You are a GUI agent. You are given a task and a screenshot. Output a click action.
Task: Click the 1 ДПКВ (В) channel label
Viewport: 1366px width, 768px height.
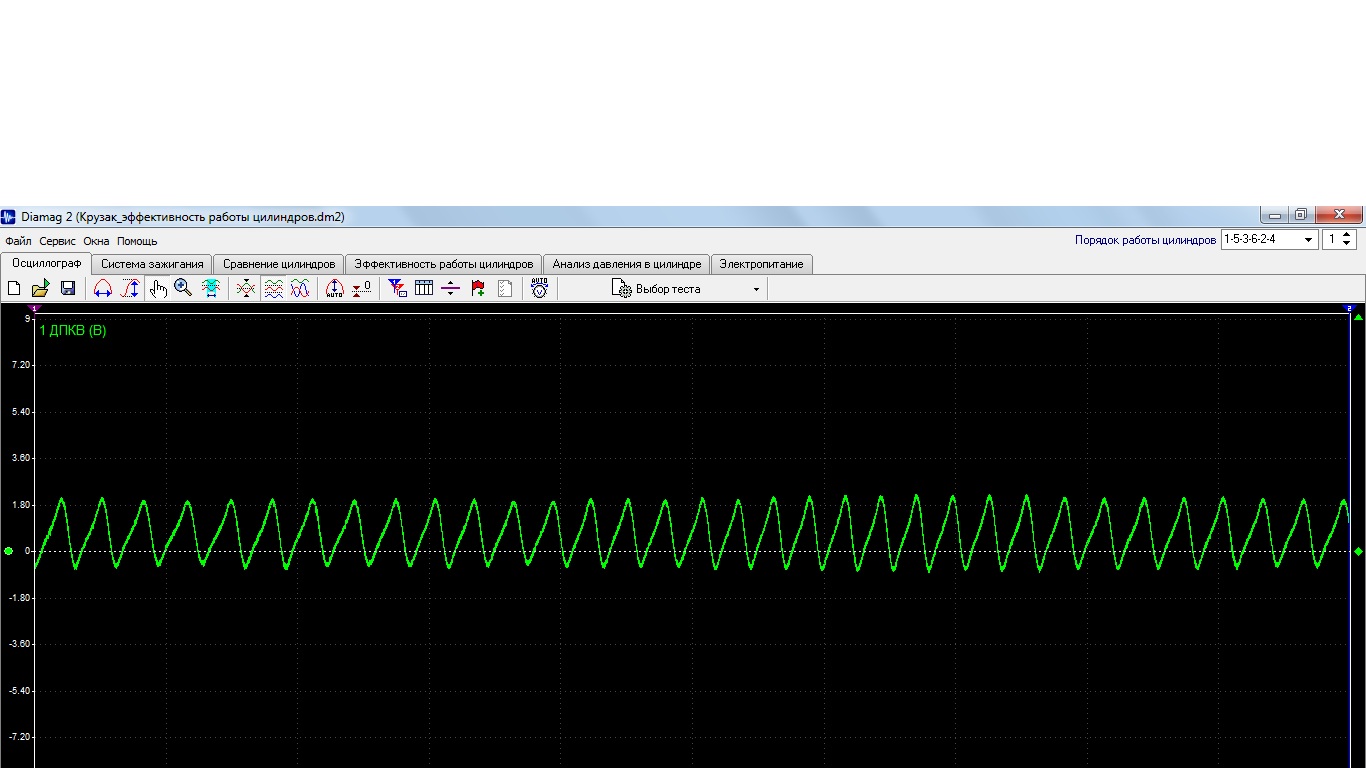73,330
